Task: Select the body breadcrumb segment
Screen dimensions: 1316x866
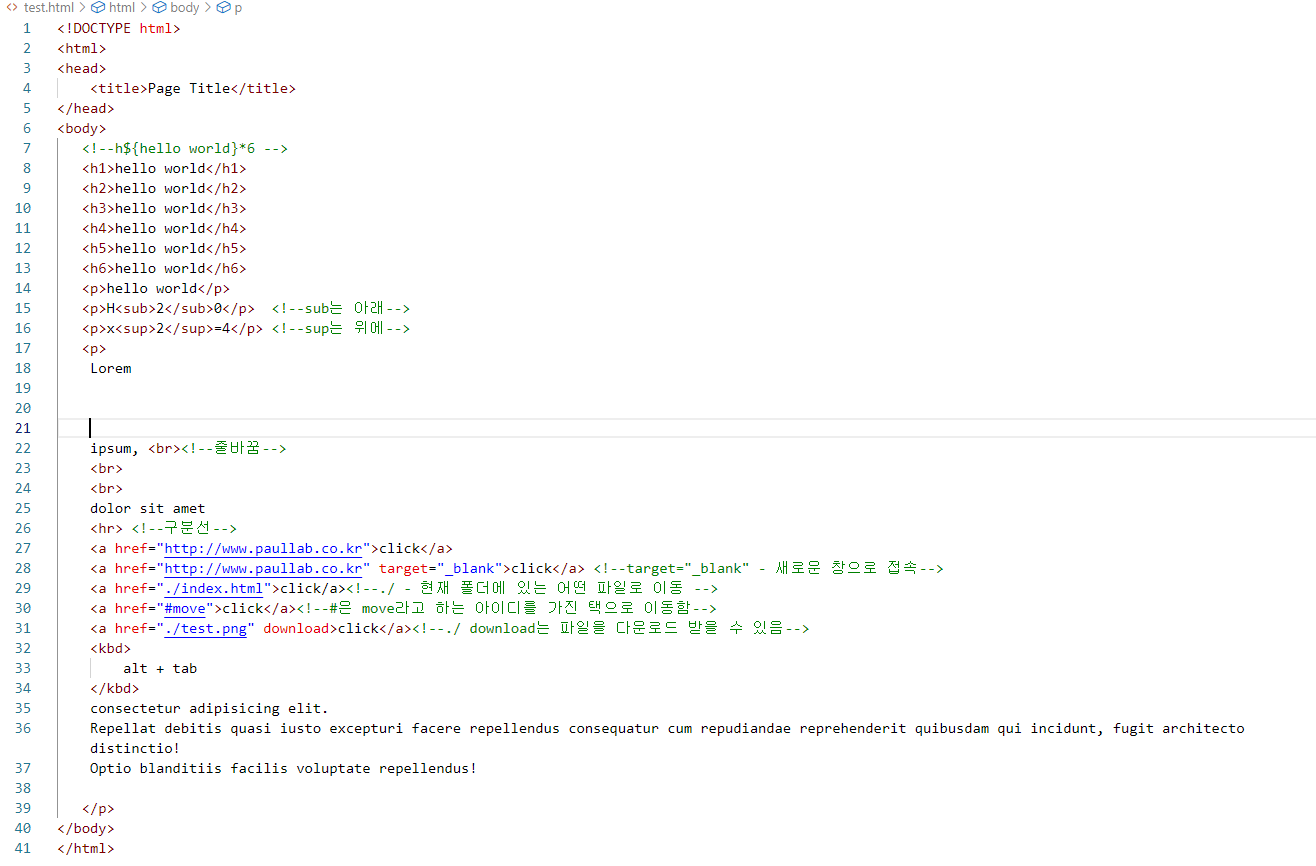Action: point(184,7)
